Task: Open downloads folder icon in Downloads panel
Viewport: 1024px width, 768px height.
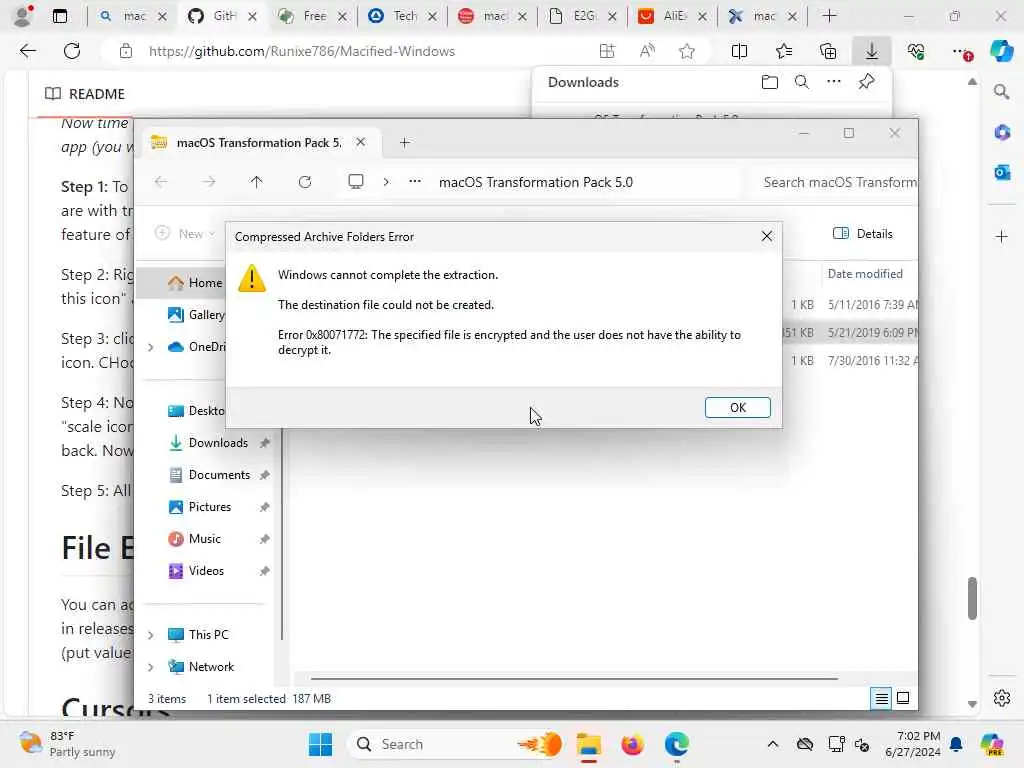Action: point(770,82)
